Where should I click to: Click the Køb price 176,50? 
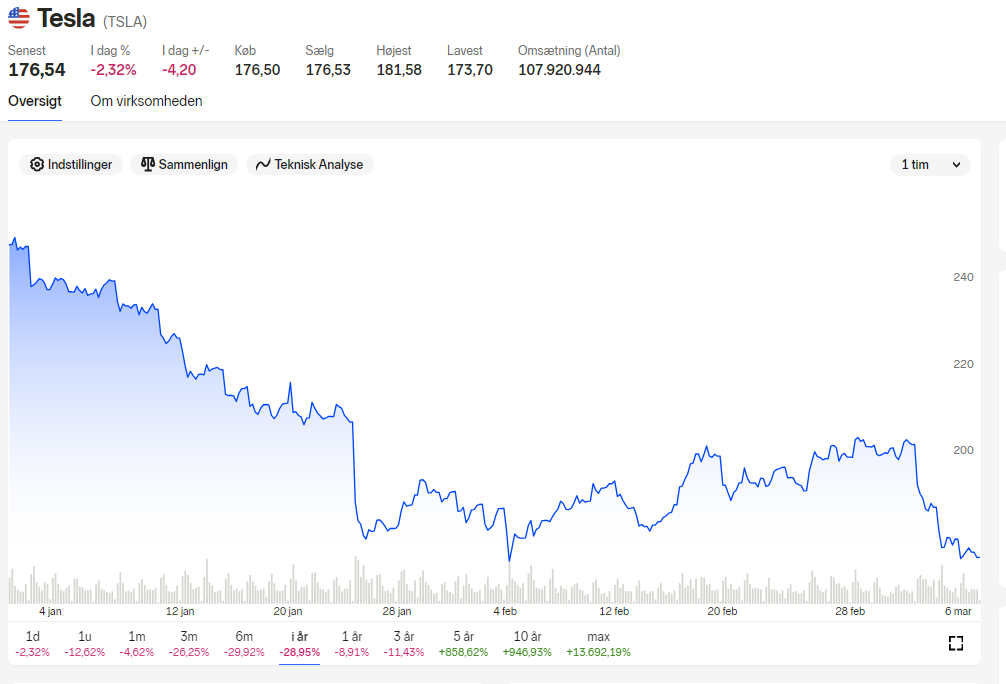click(257, 70)
